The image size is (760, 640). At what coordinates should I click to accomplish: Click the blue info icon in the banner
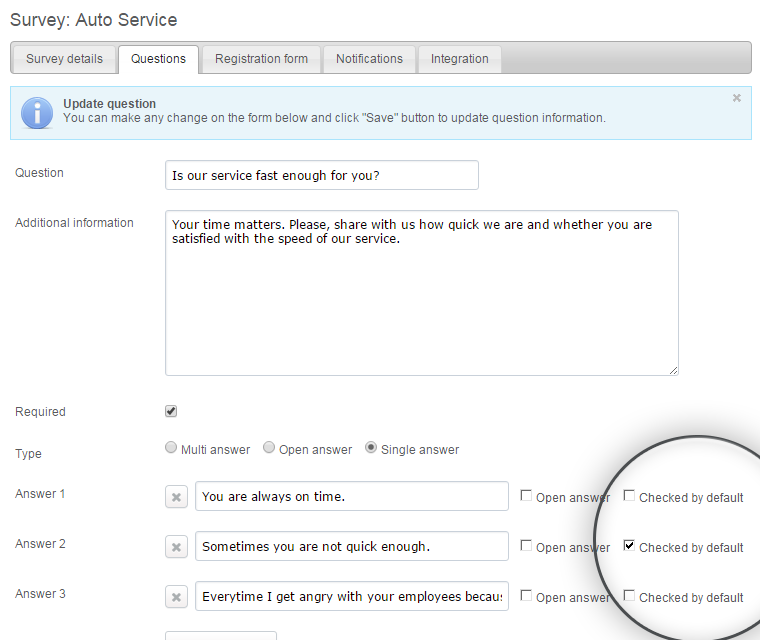point(37,113)
